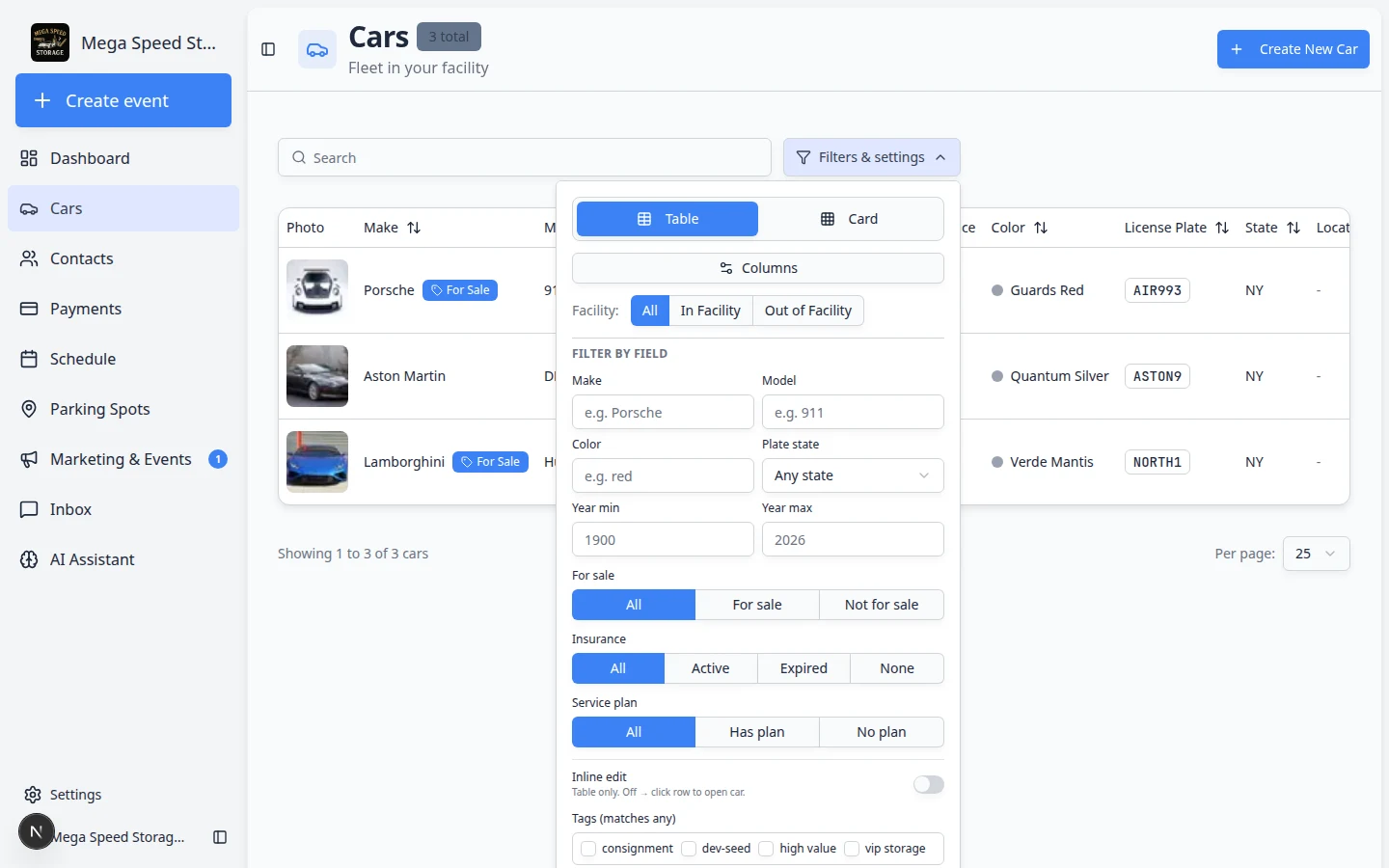Screen dimensions: 1389x868
Task: Open Dashboard from sidebar
Action: coord(123,158)
